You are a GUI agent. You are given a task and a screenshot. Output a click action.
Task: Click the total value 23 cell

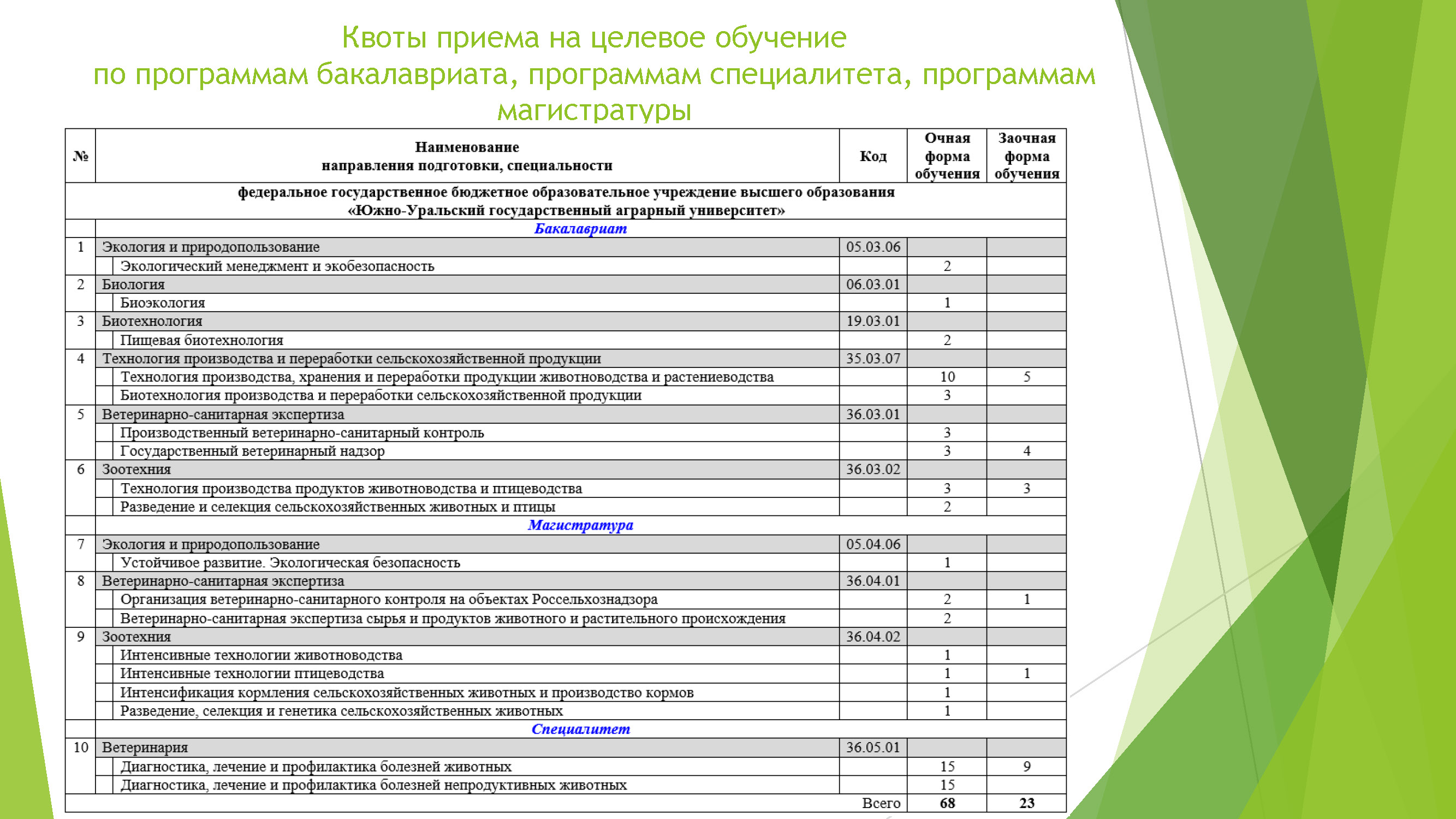pos(1026,803)
